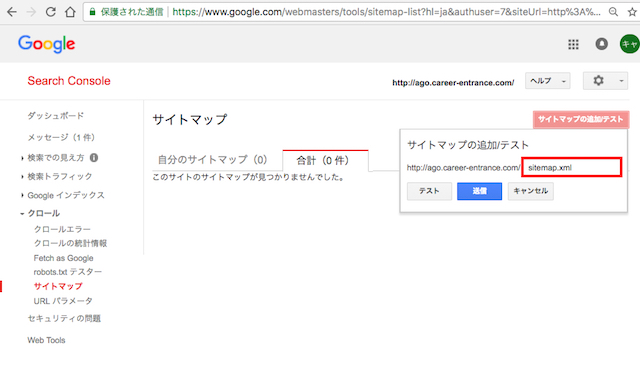Click the キャンセル button
640x380 pixels.
click(x=531, y=191)
